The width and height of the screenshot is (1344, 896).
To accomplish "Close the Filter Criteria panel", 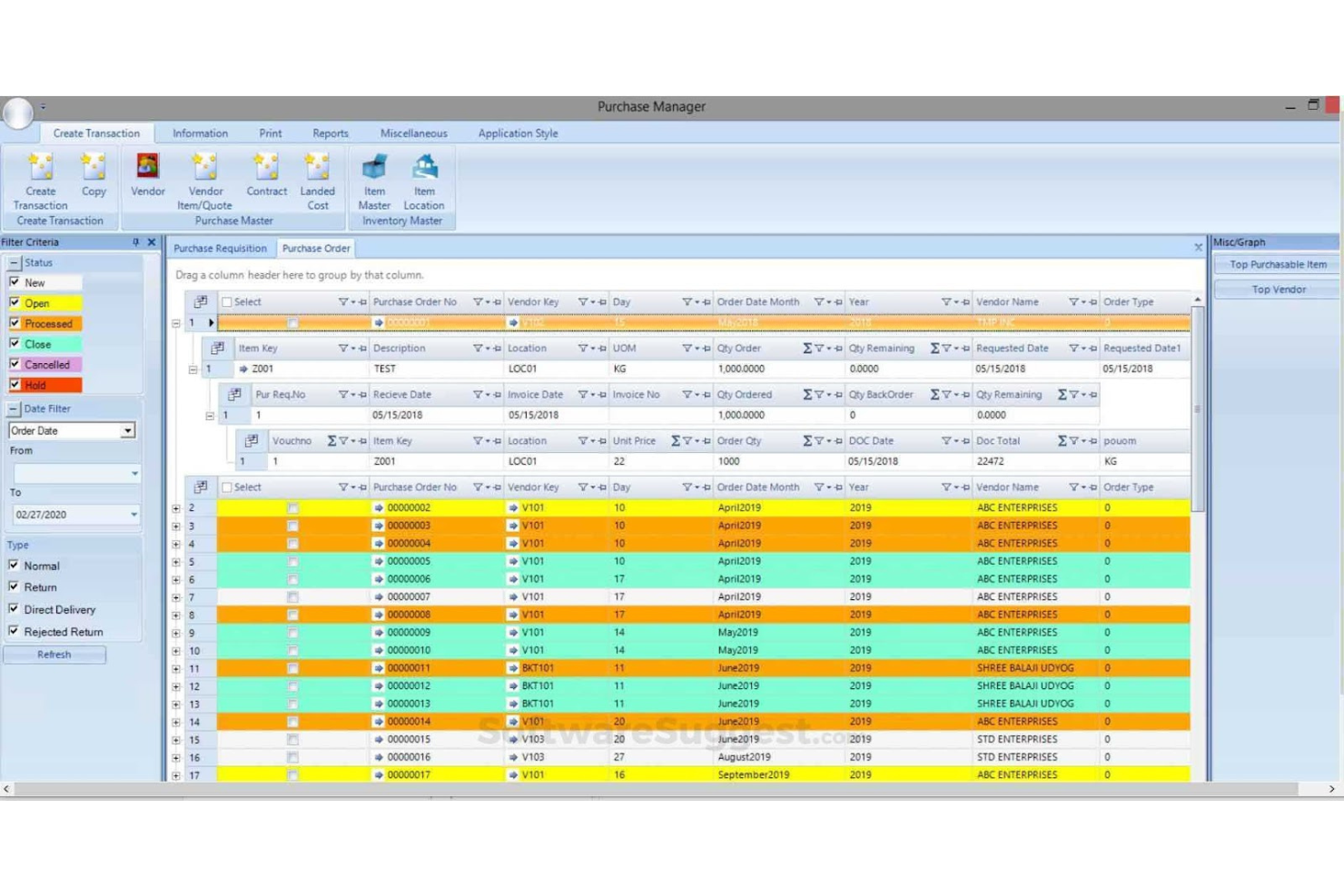I will coord(152,242).
